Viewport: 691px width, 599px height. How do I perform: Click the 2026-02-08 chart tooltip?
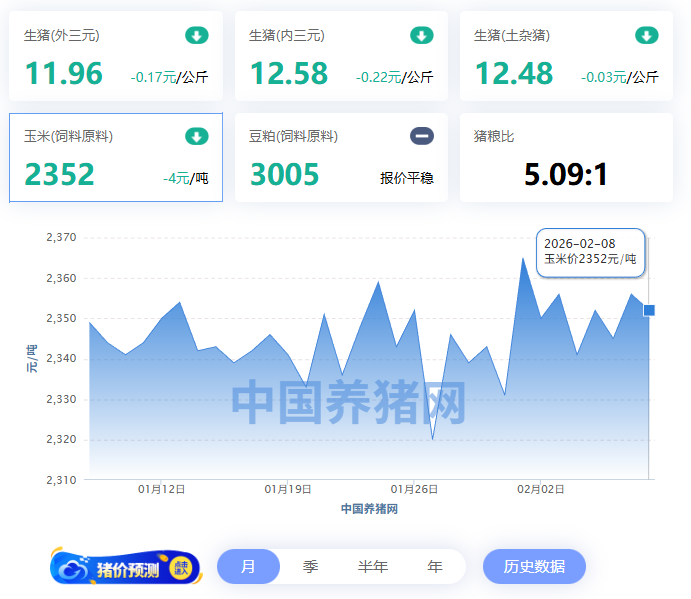pyautogui.click(x=591, y=252)
